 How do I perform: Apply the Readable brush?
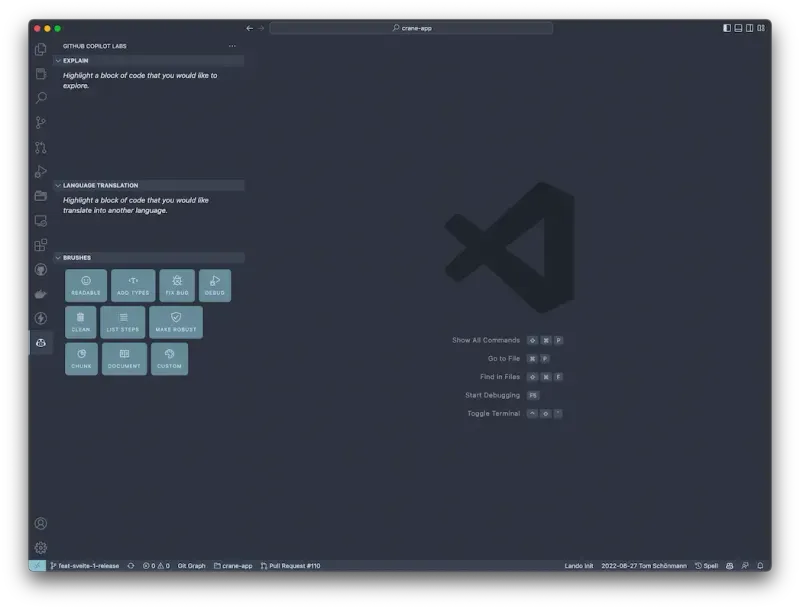(x=86, y=286)
